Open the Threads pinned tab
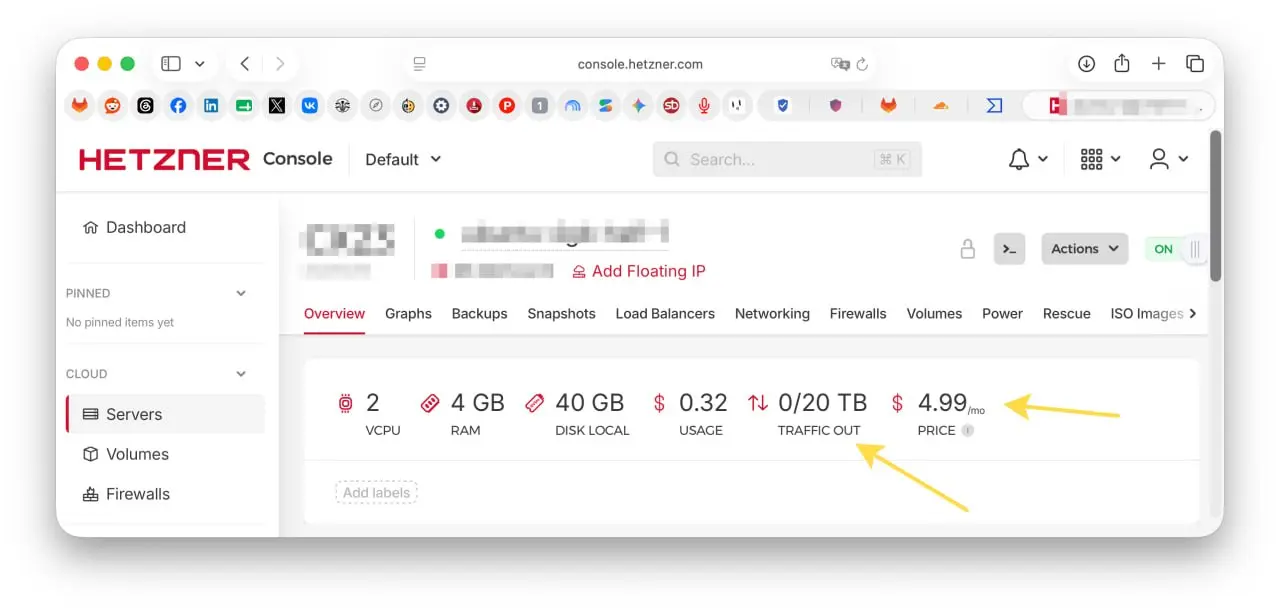This screenshot has width=1280, height=611. point(145,105)
